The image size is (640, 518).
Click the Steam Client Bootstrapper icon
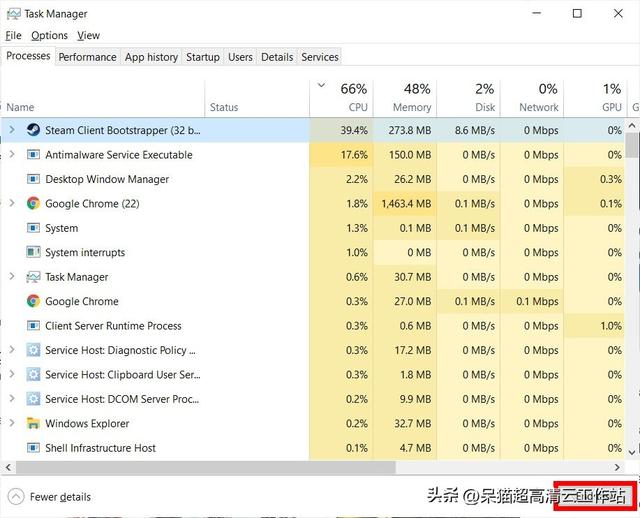pyautogui.click(x=33, y=130)
